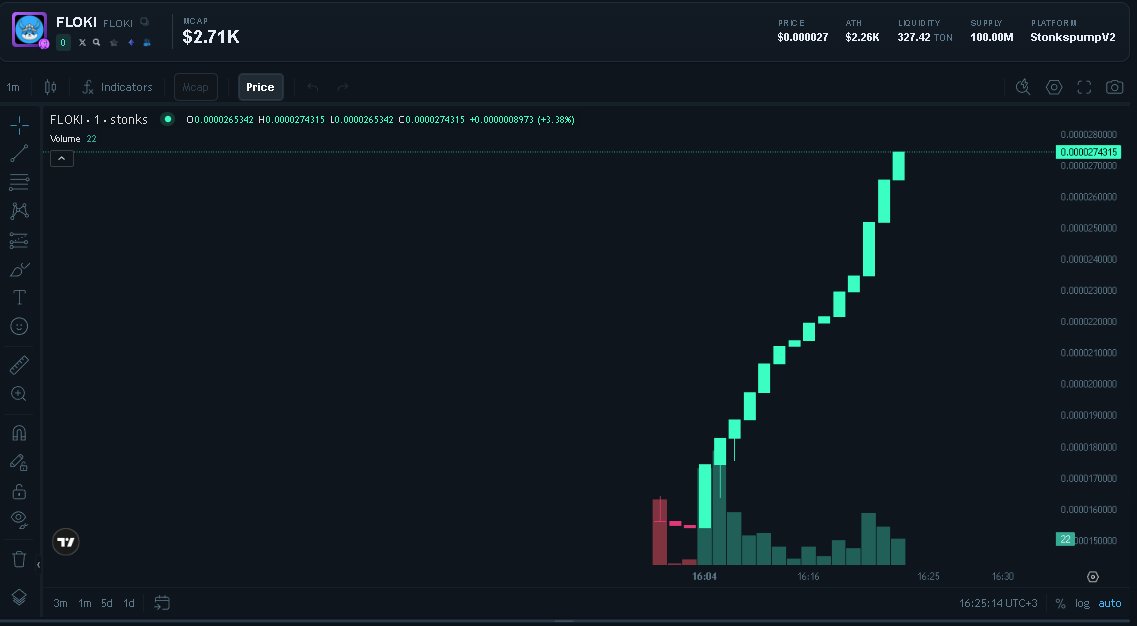Viewport: 1137px width, 626px height.
Task: Click the Volume 22 indicator legend
Action: [73, 139]
